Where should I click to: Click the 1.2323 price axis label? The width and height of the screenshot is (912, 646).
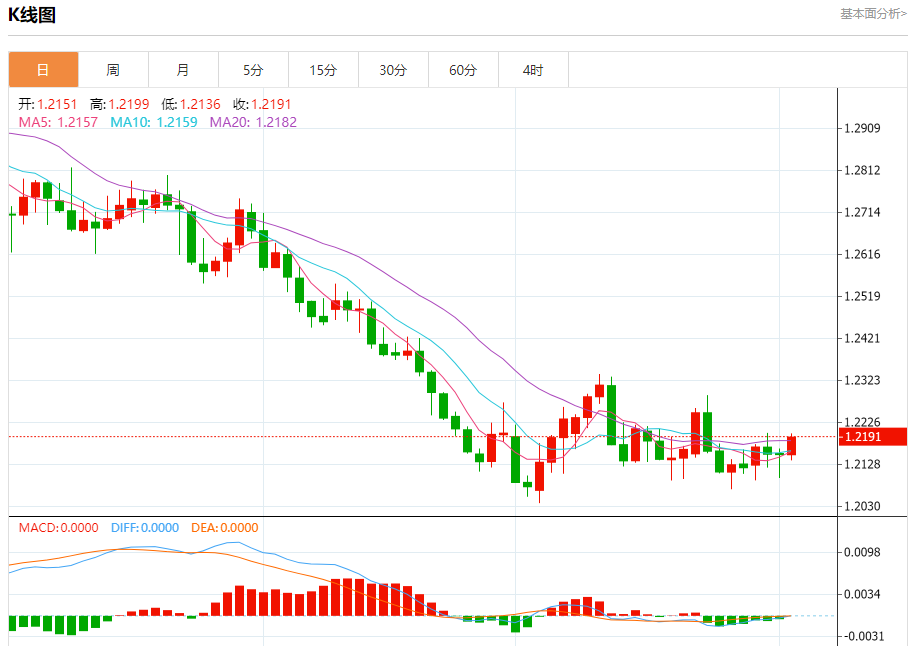[x=863, y=380]
